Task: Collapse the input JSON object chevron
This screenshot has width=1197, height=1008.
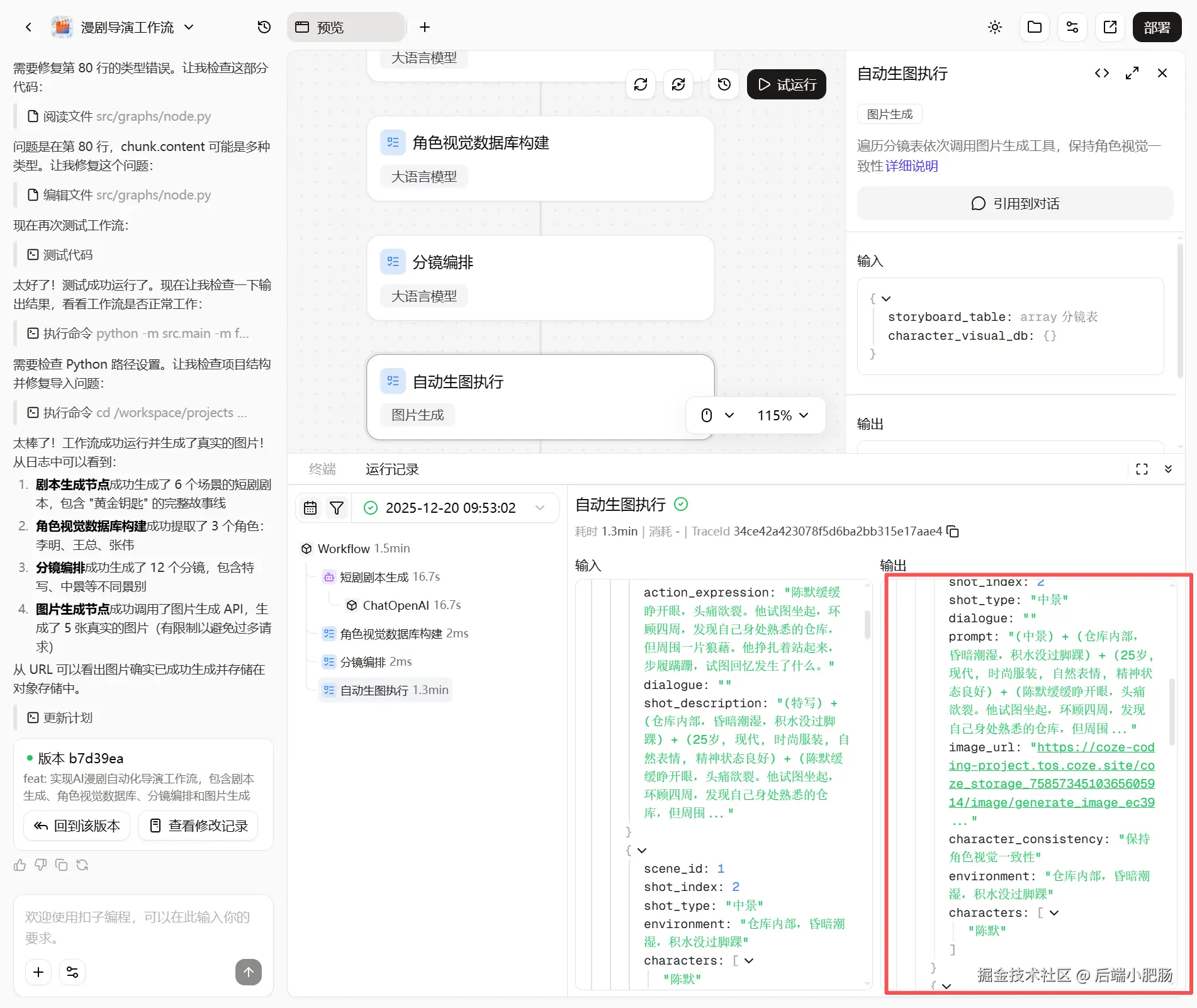Action: pos(886,298)
